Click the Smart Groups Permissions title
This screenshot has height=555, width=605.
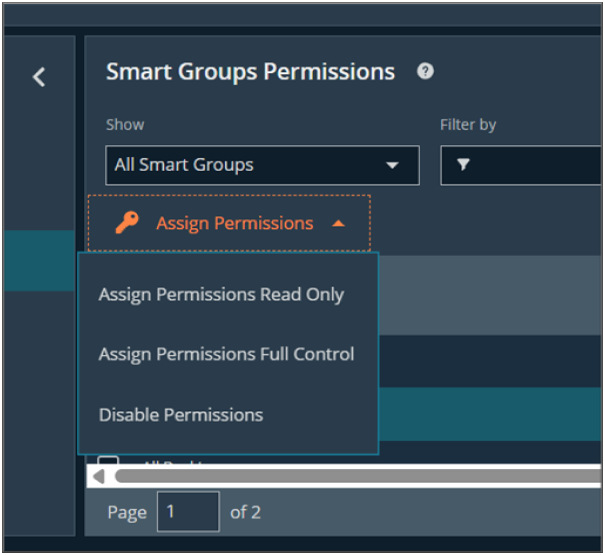coord(250,72)
